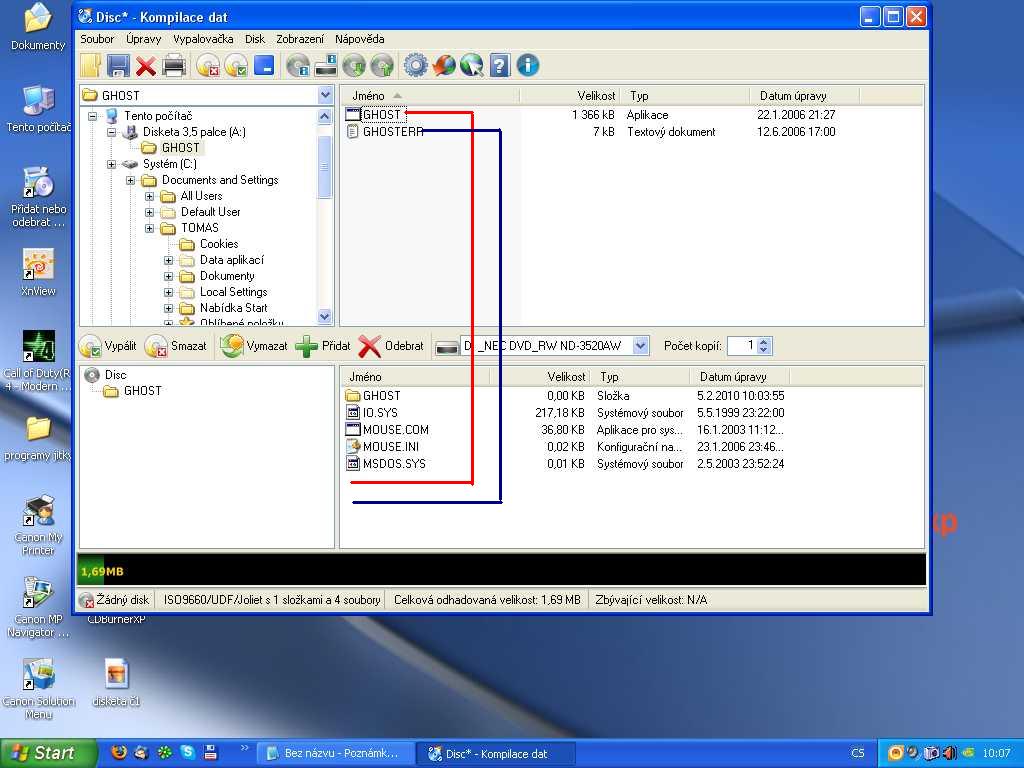This screenshot has width=1024, height=768.
Task: Open the Úpravy menu
Action: (143, 39)
